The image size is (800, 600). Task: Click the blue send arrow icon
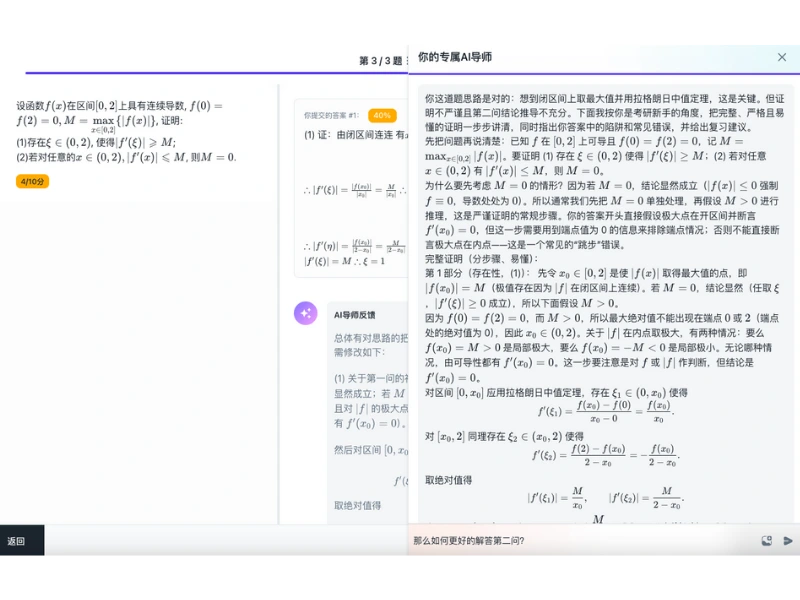788,540
